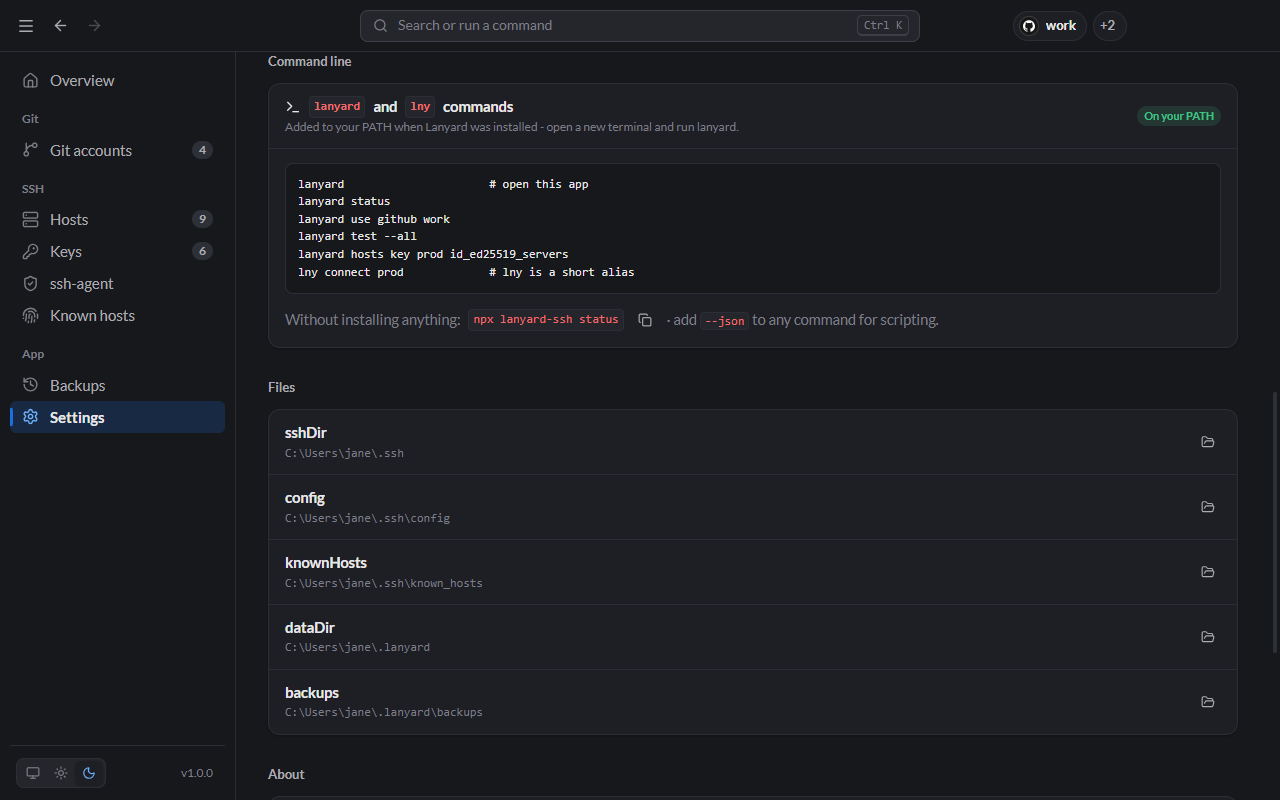Click the Hosts count badge 9
The height and width of the screenshot is (800, 1280).
[x=202, y=219]
